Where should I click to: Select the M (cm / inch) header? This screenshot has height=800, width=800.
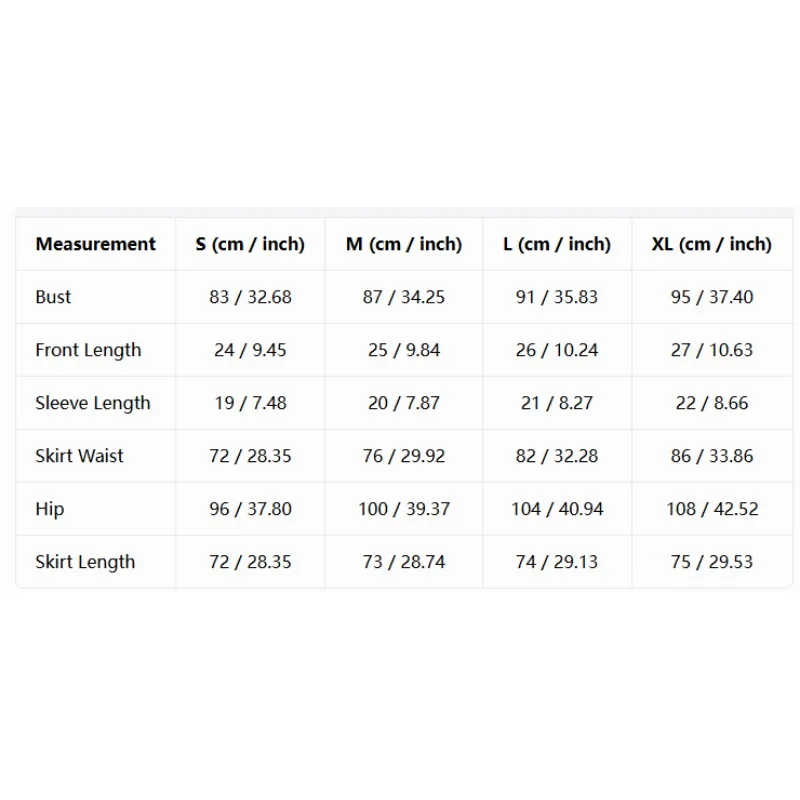click(x=404, y=244)
